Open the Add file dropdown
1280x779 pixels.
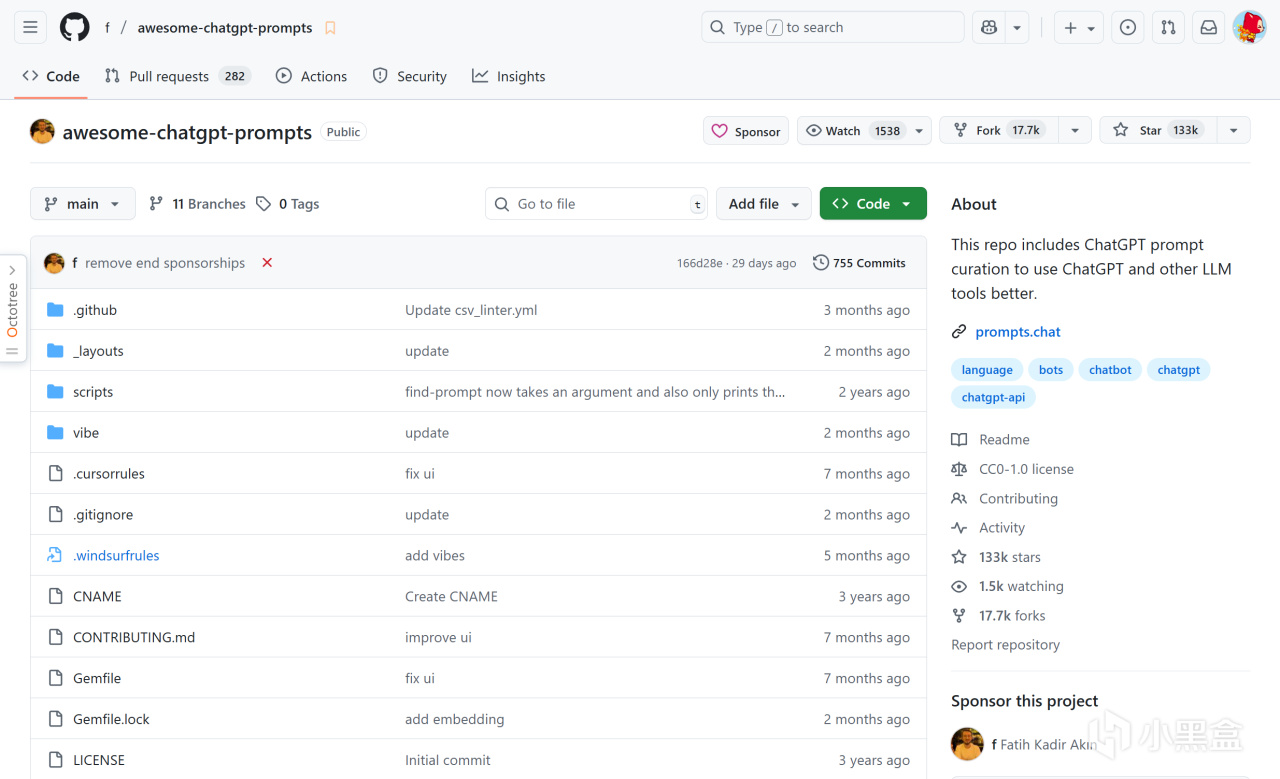click(764, 204)
